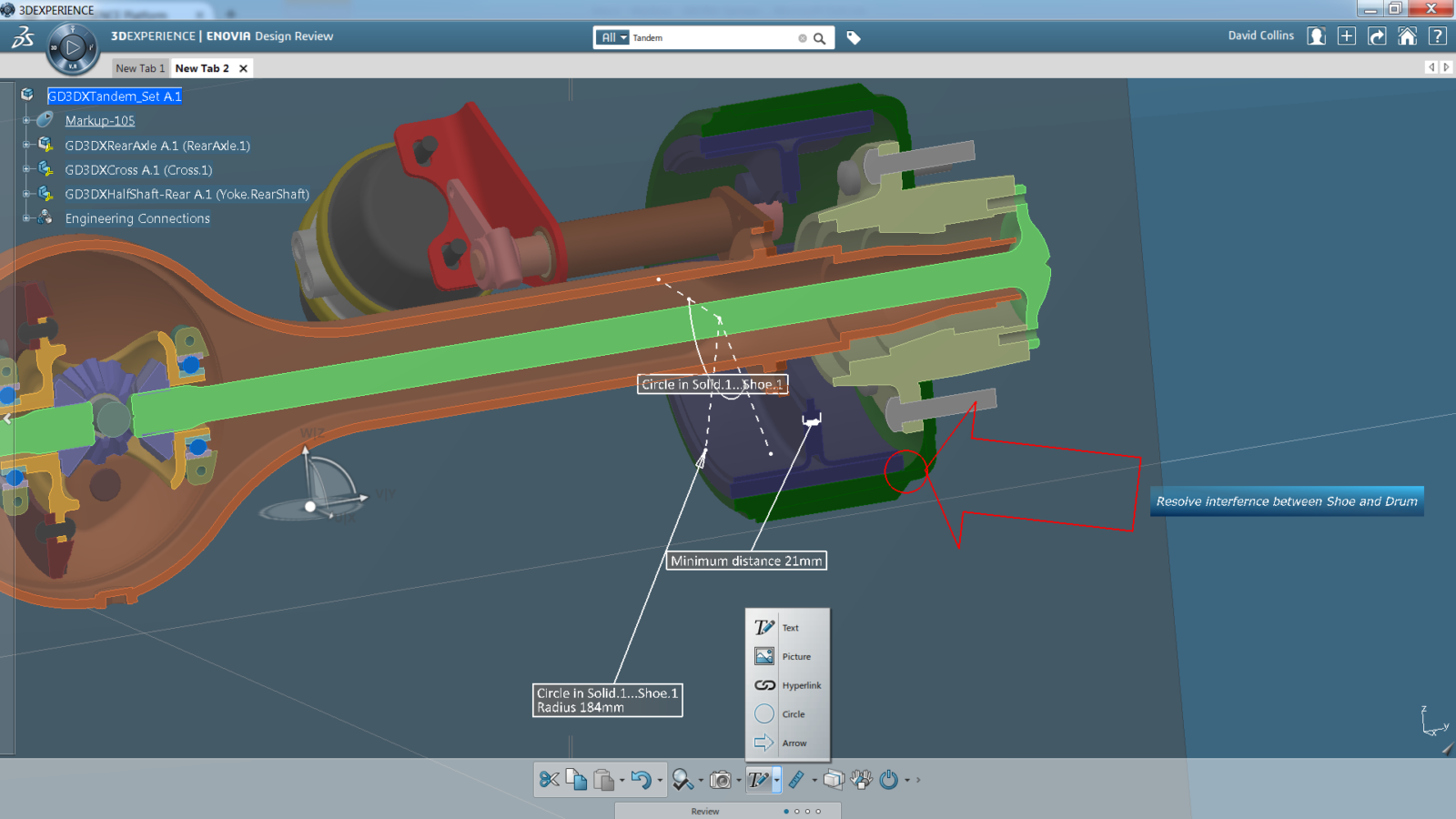Click the sectioning box icon

click(833, 780)
